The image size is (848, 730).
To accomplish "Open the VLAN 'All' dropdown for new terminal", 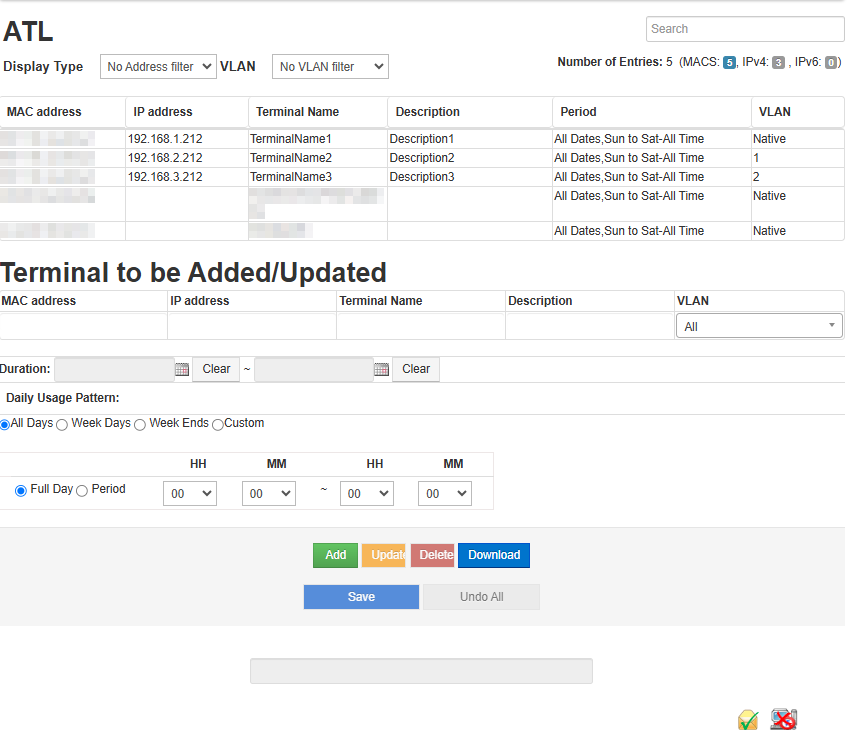I will [759, 326].
